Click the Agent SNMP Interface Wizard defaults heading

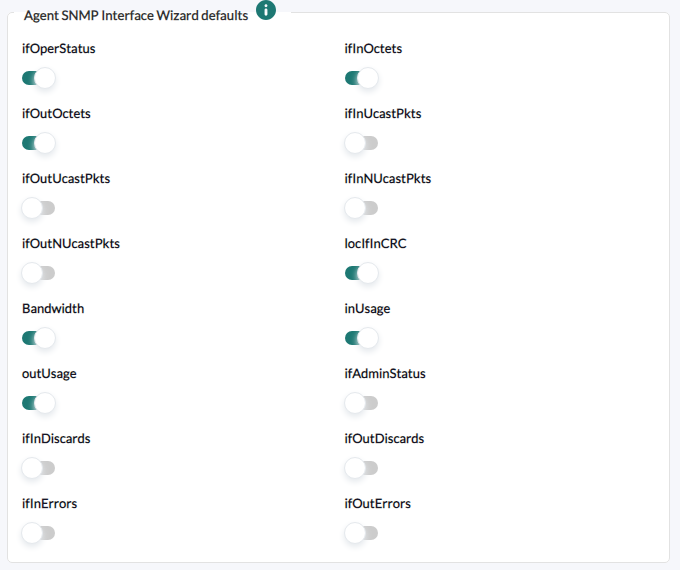point(136,16)
